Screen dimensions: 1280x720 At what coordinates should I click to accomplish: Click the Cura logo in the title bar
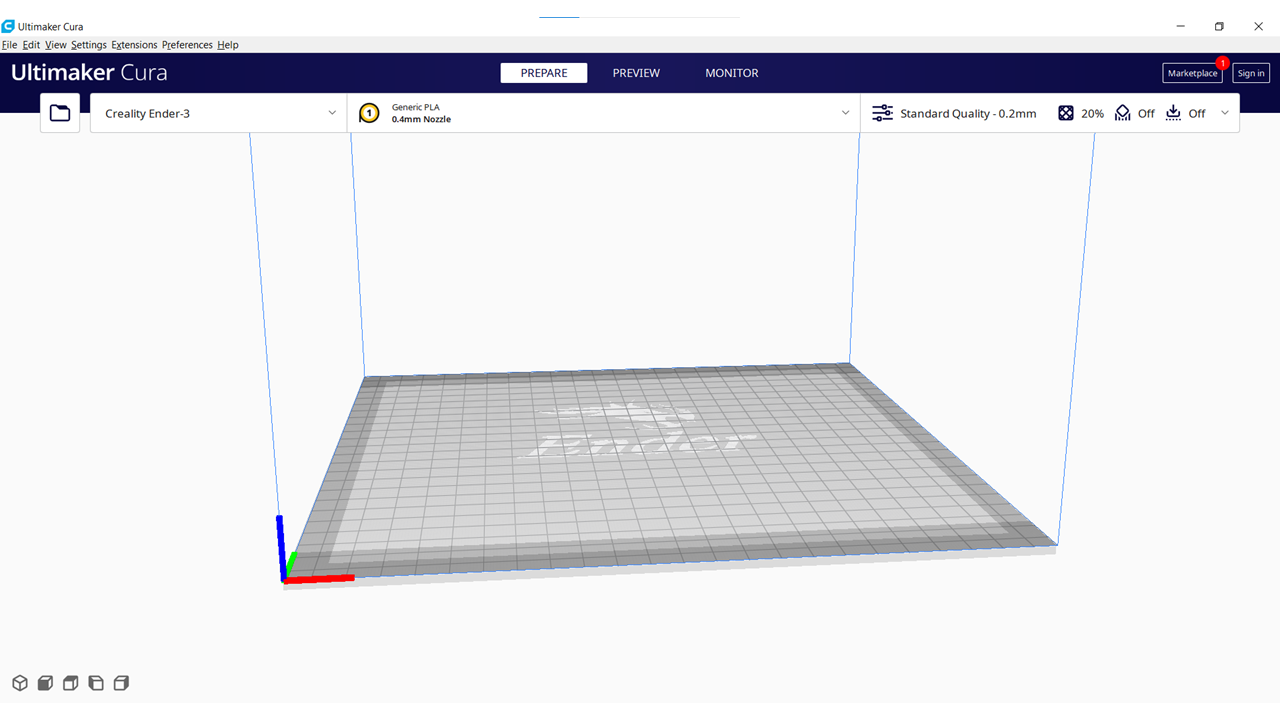click(8, 26)
